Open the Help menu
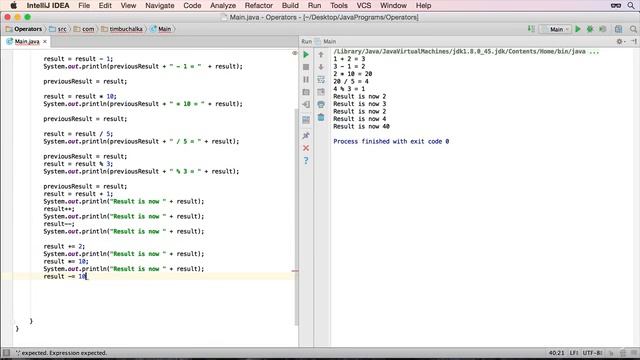Screen dimensions: 640x360 [423, 6]
